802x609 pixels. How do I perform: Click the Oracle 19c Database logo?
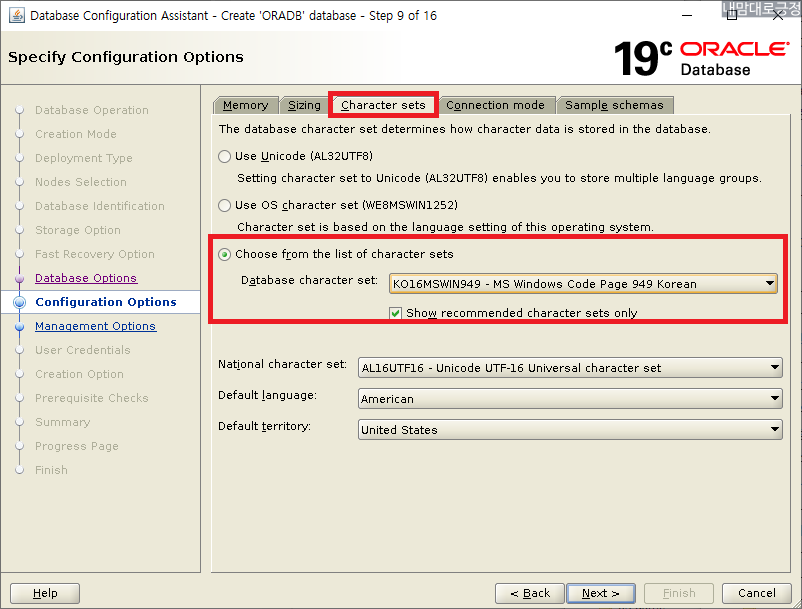pos(701,59)
